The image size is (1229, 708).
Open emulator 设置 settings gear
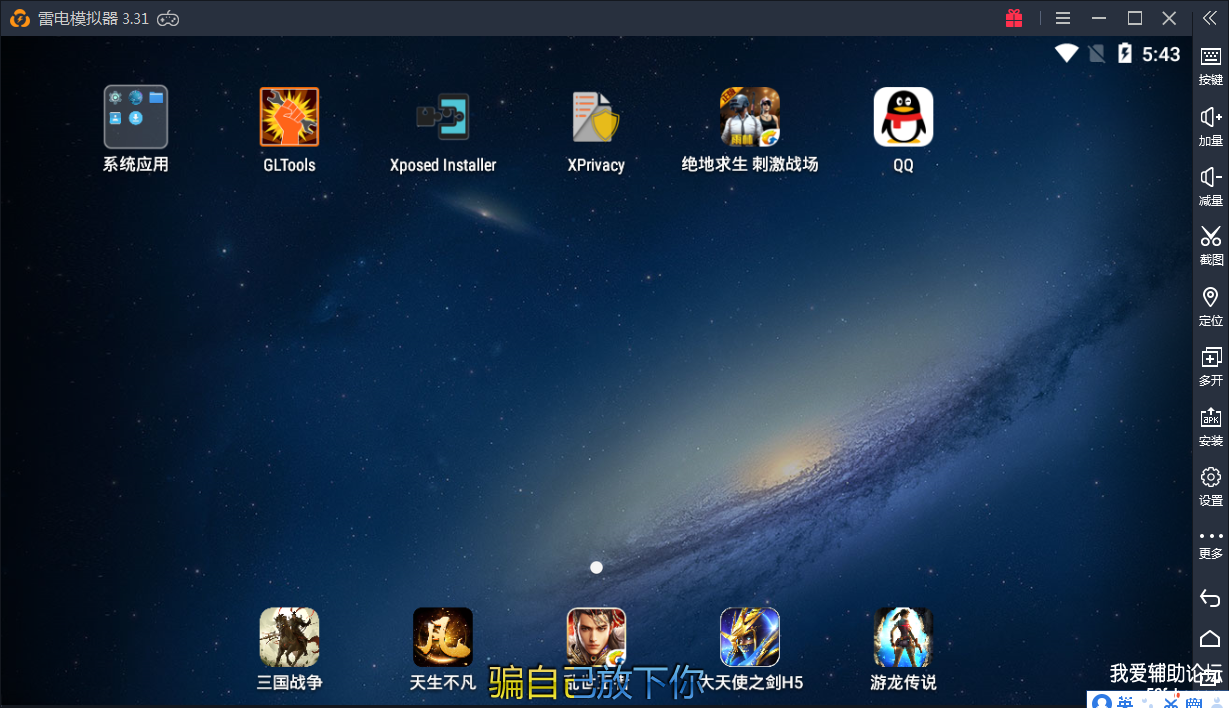pyautogui.click(x=1210, y=486)
